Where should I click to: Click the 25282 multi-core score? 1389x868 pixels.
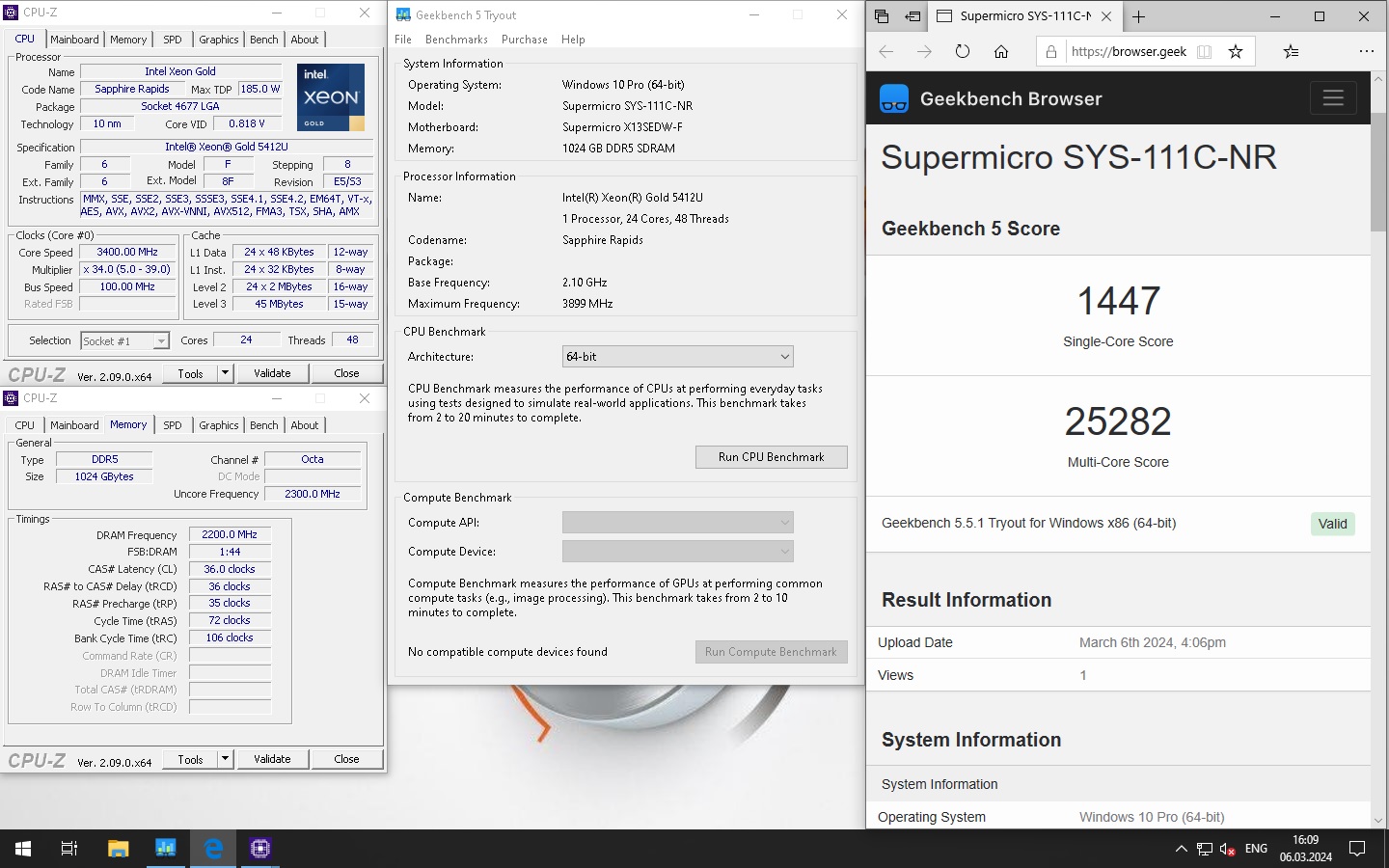[1118, 421]
